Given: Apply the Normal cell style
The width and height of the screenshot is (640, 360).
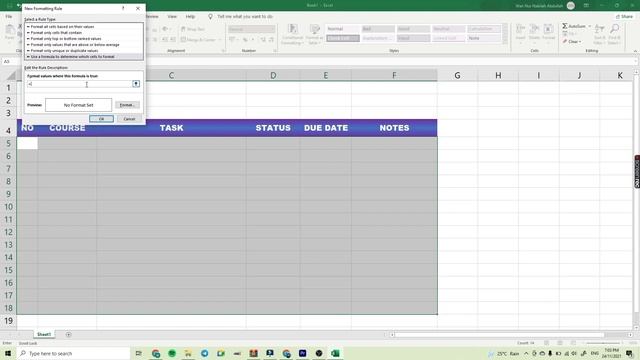Looking at the screenshot, I should click(342, 29).
